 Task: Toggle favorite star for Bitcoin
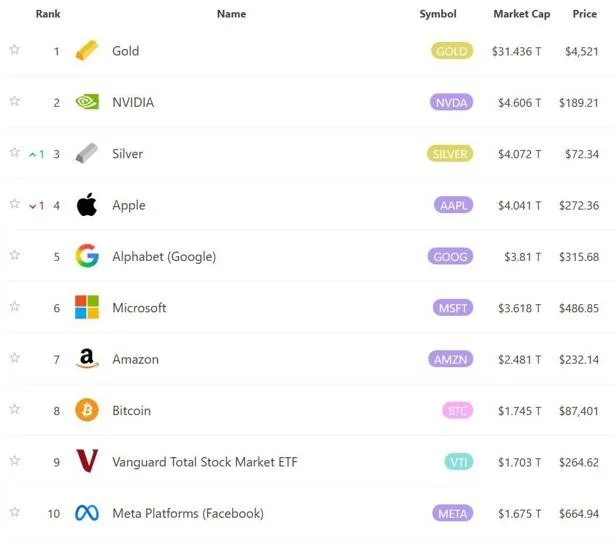click(14, 409)
